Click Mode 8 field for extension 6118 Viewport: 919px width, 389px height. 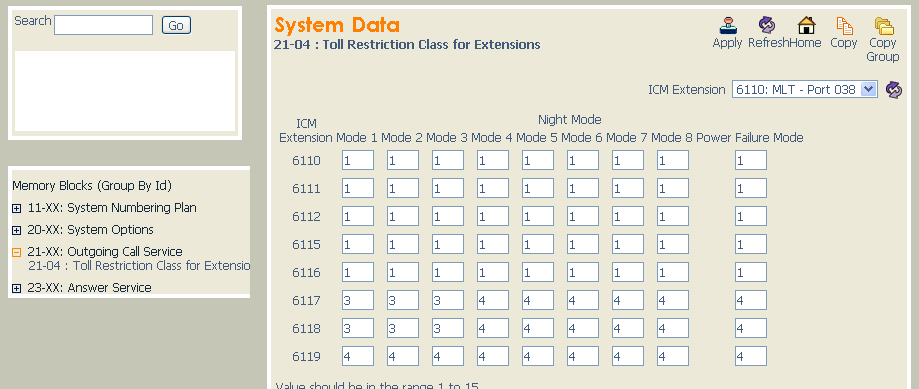pos(673,329)
